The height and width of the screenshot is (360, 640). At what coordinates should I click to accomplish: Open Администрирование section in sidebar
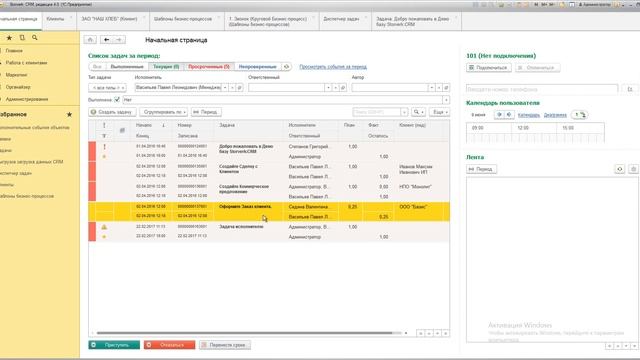click(27, 99)
